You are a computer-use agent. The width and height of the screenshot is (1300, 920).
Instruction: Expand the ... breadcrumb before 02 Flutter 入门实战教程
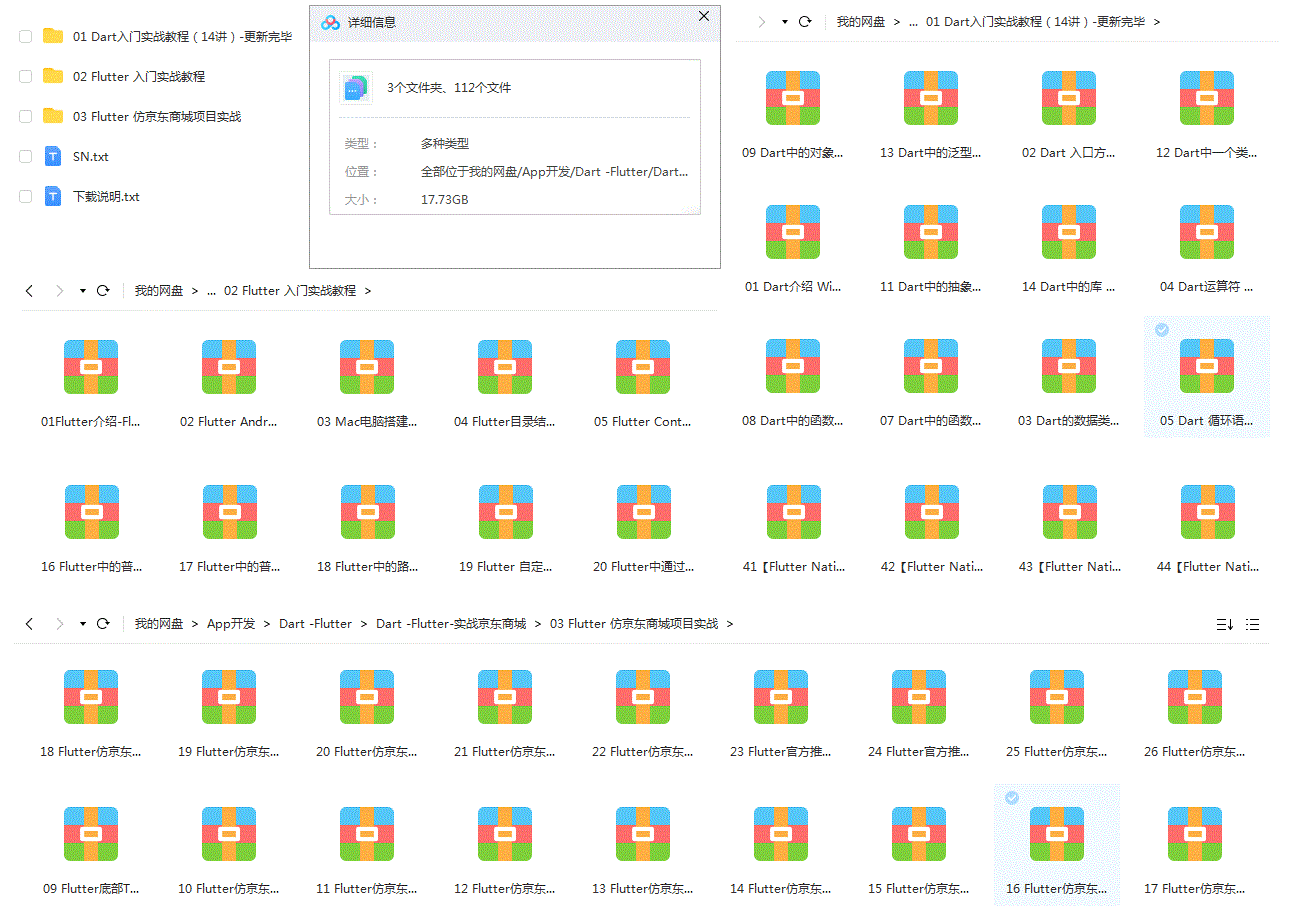pyautogui.click(x=211, y=290)
